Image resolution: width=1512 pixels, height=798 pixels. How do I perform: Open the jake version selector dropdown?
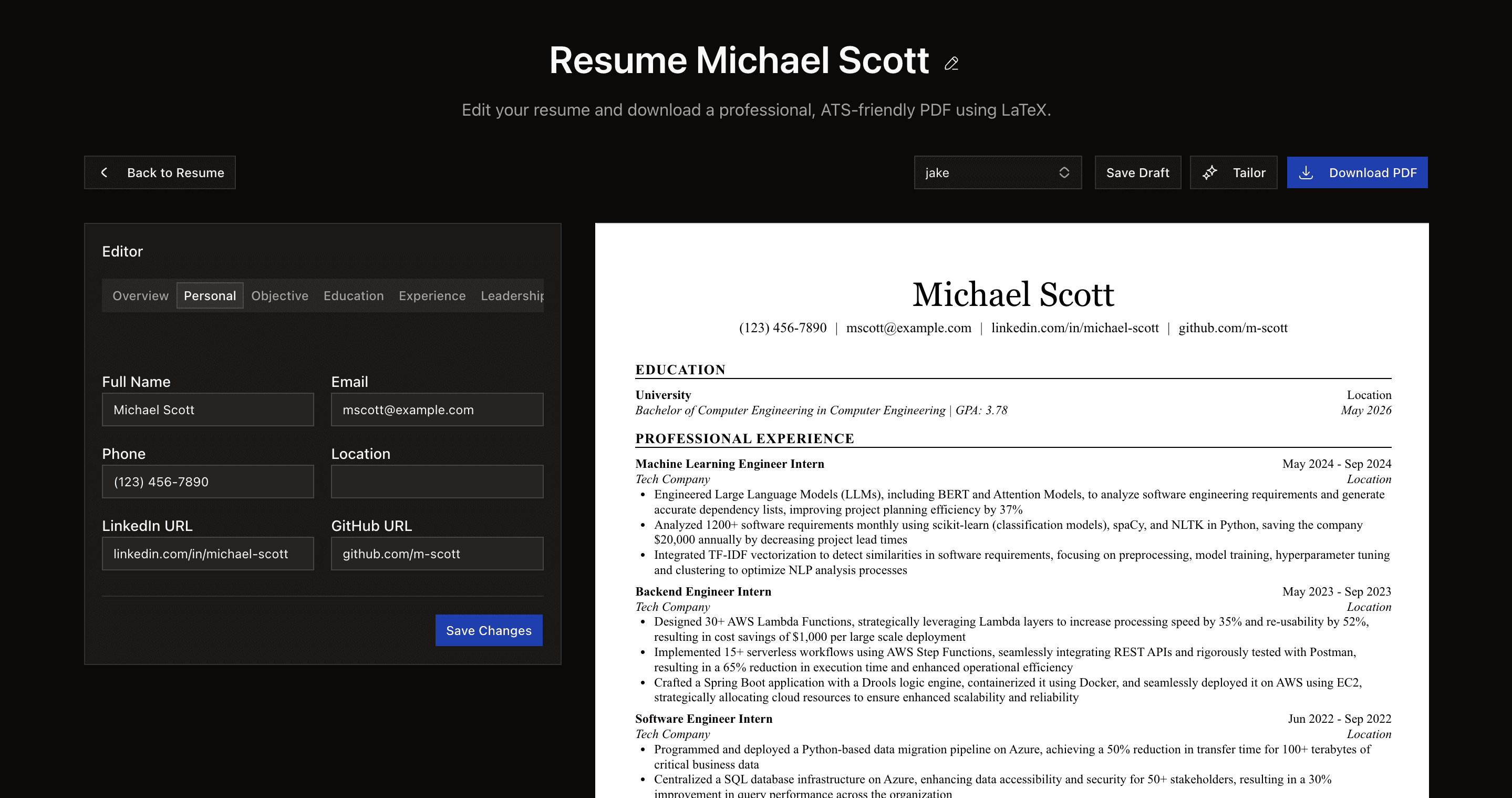pos(998,172)
